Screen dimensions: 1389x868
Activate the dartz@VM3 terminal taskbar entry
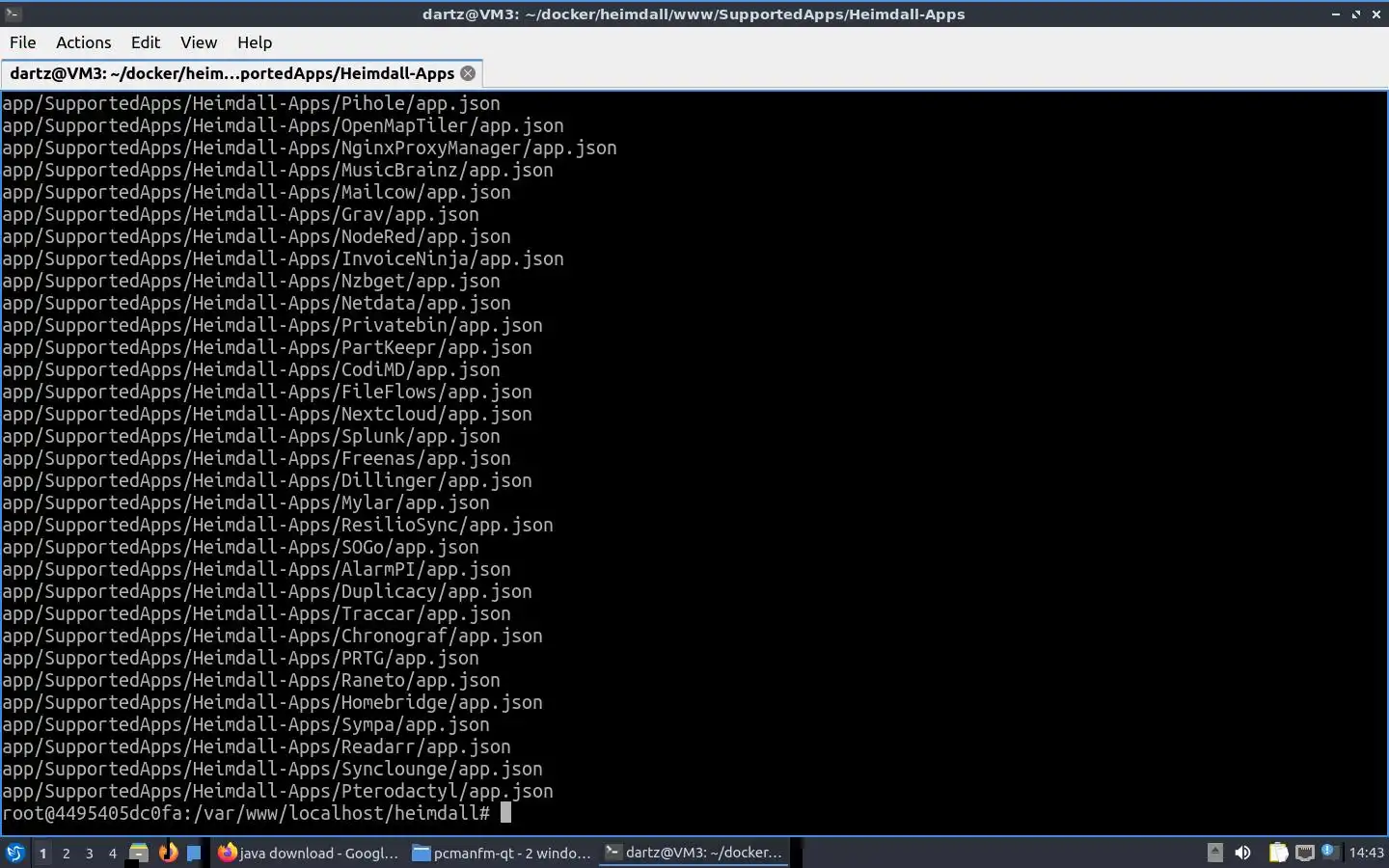coord(694,853)
